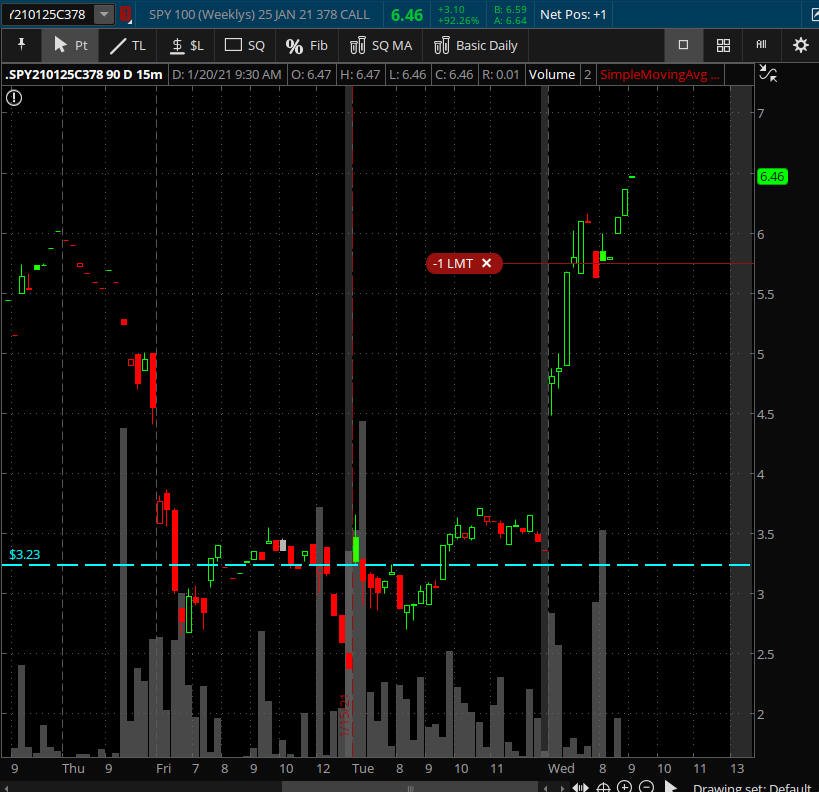Click the Volume study label
Image resolution: width=819 pixels, height=792 pixels.
[x=552, y=75]
